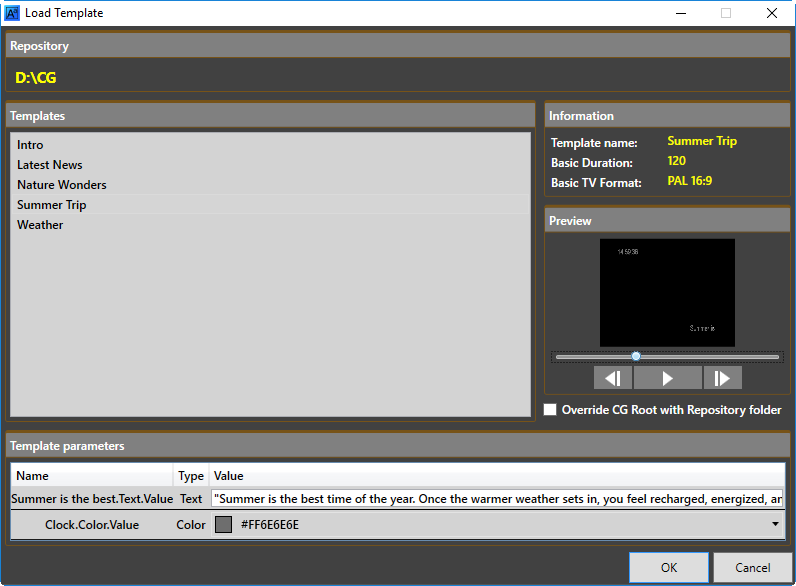796x586 pixels.
Task: Select the Summer Trip template
Action: coord(270,205)
